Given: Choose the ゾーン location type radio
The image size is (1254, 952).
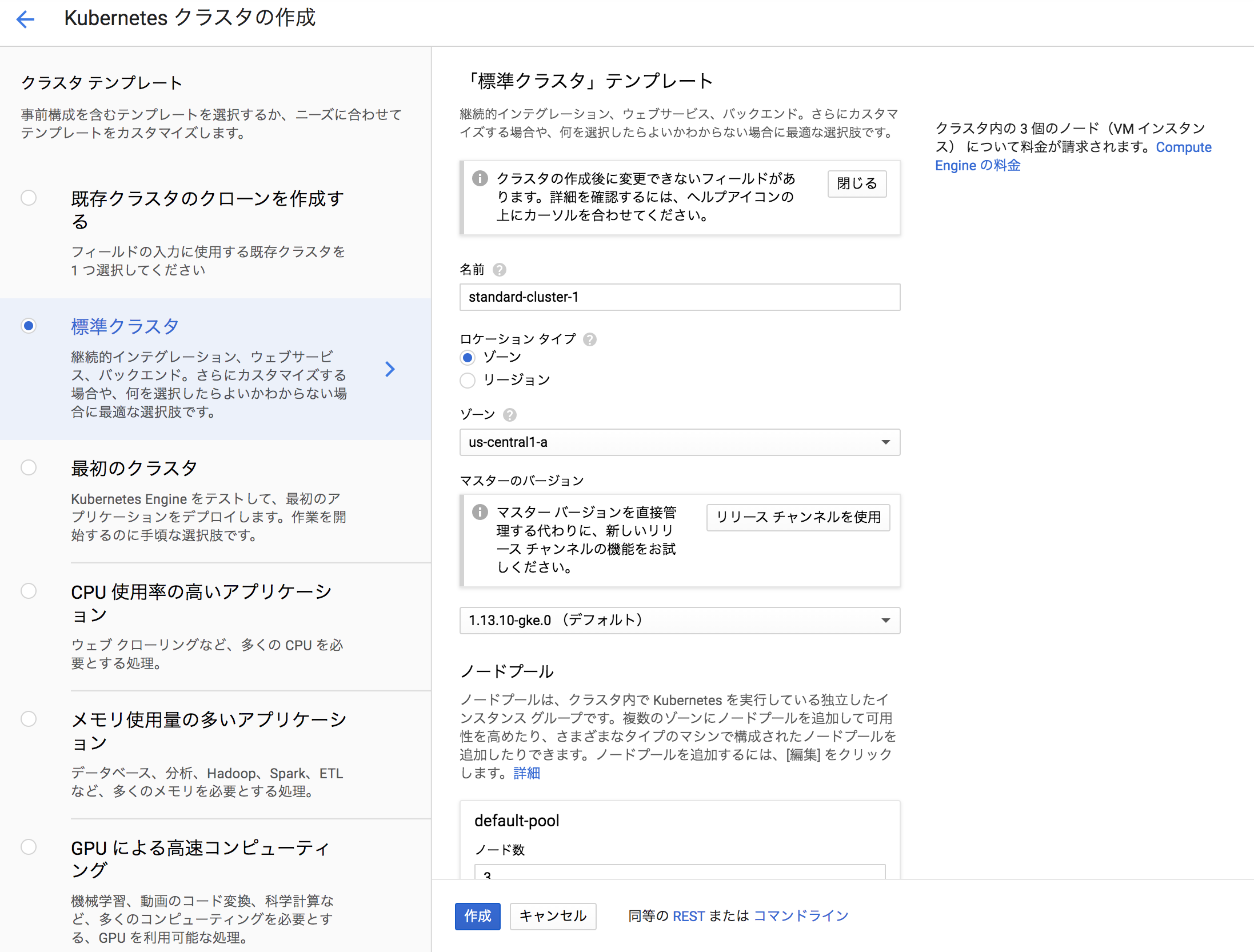Looking at the screenshot, I should [x=468, y=358].
